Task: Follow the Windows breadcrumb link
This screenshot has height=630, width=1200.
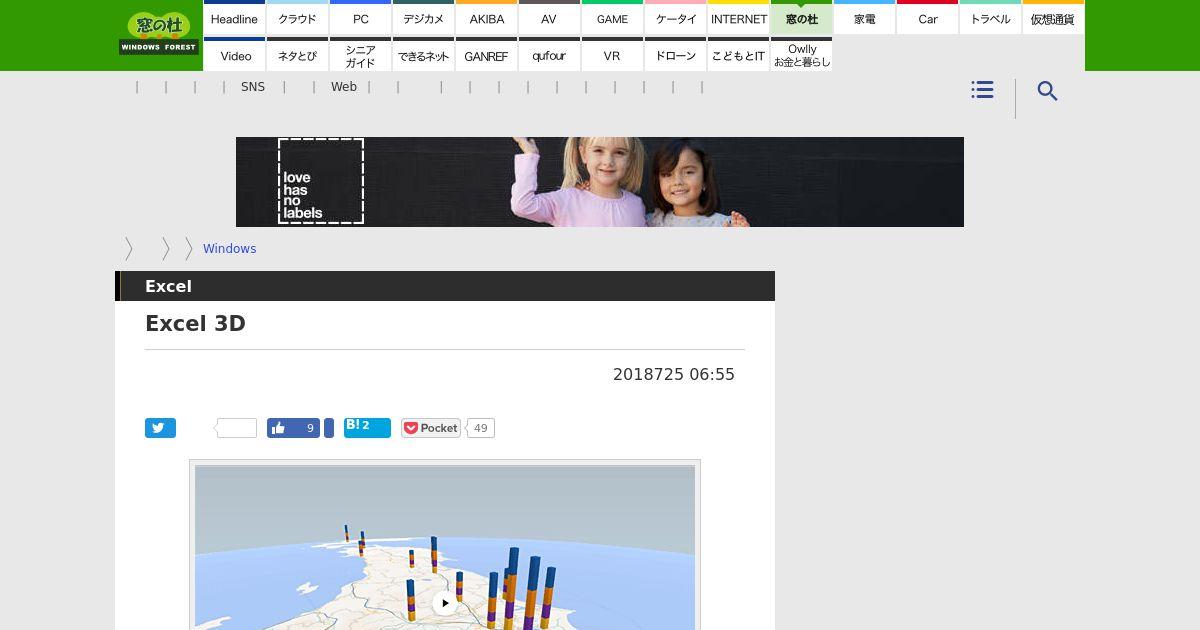Action: (229, 249)
